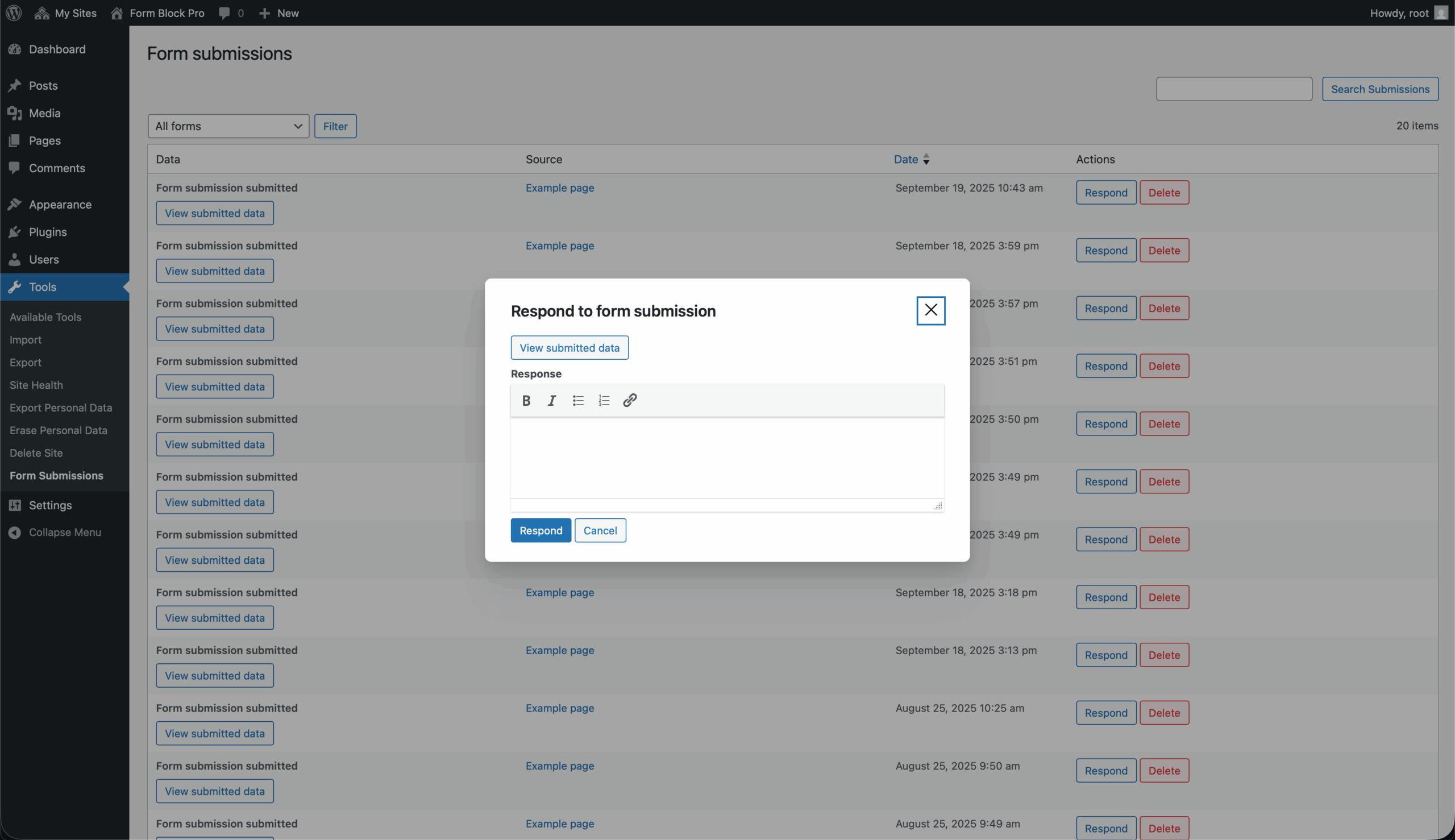Open the Example page link
1455x840 pixels.
click(x=559, y=188)
